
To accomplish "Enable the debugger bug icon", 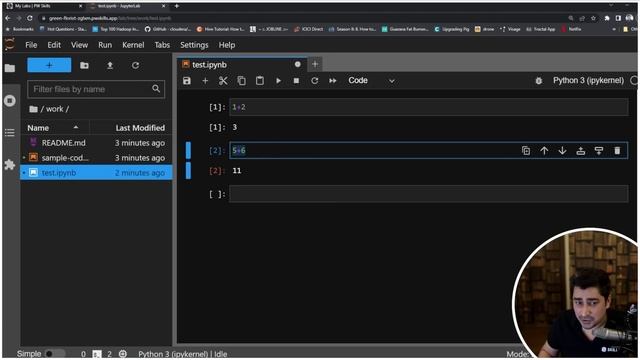I will [539, 81].
